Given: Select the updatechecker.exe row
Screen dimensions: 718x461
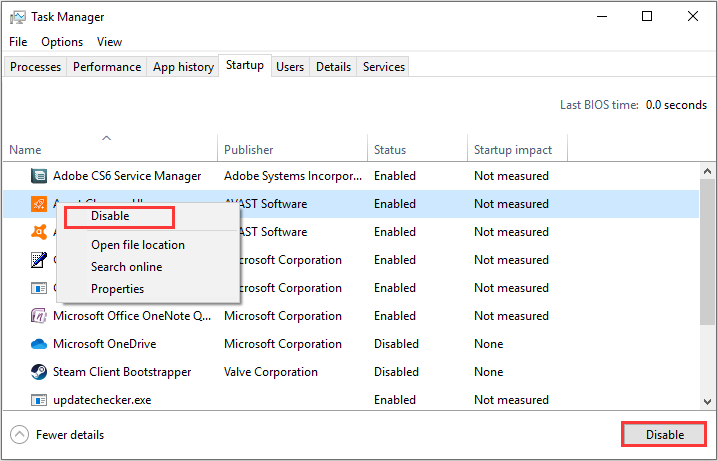Looking at the screenshot, I should click(x=351, y=400).
